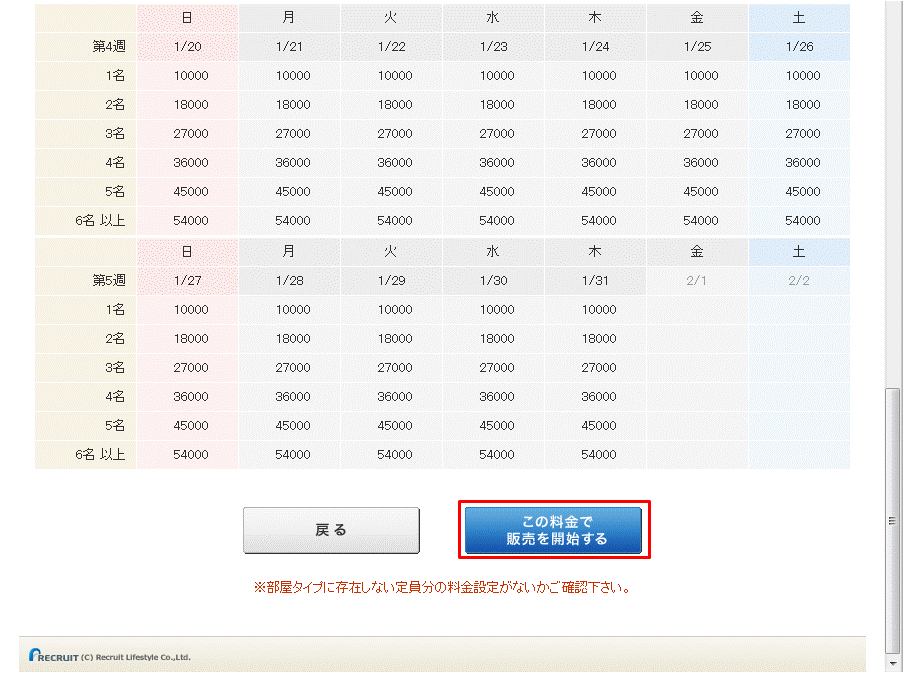Select the grayed-out 2/1 date cell

coord(697,281)
